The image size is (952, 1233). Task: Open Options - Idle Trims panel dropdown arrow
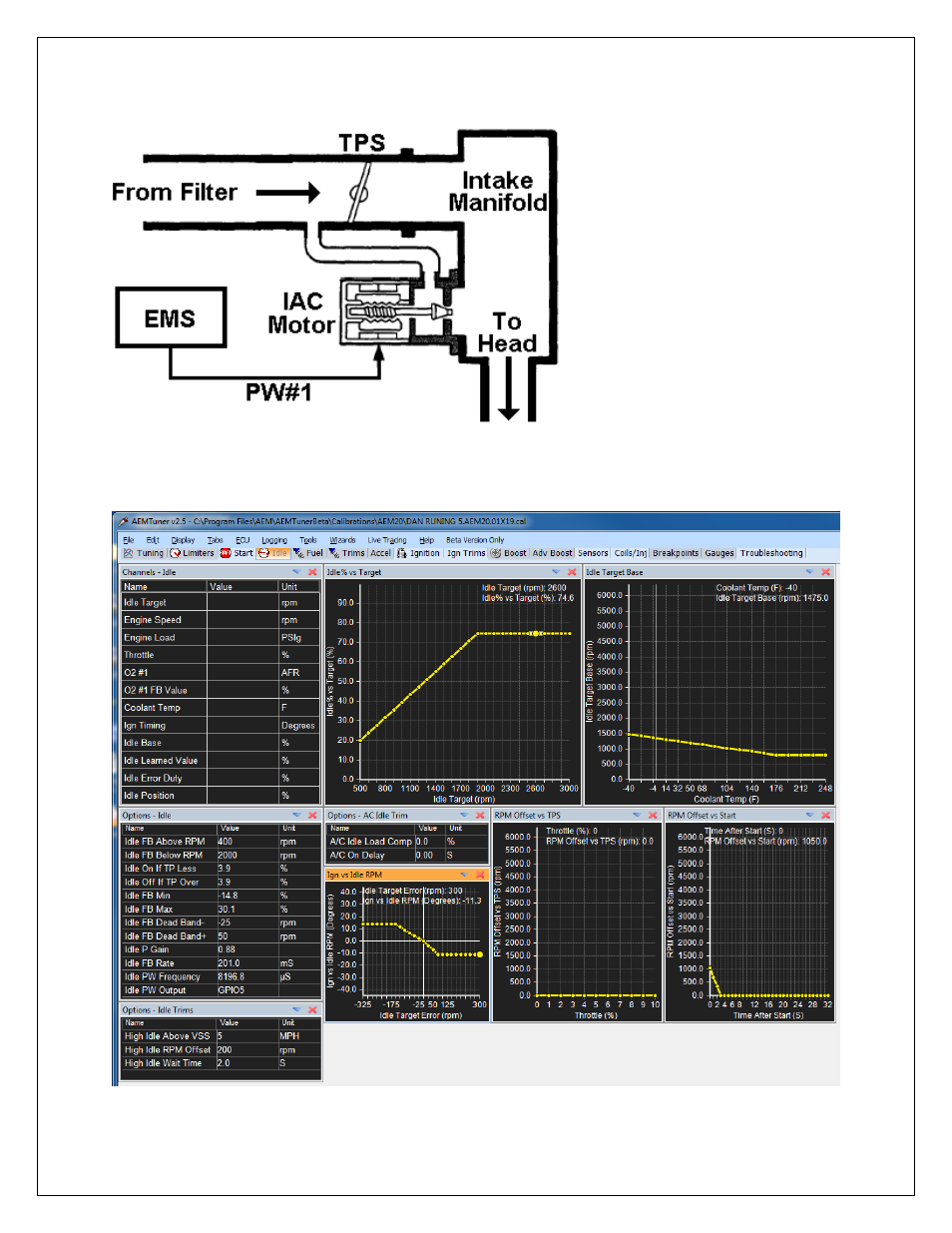click(296, 1009)
